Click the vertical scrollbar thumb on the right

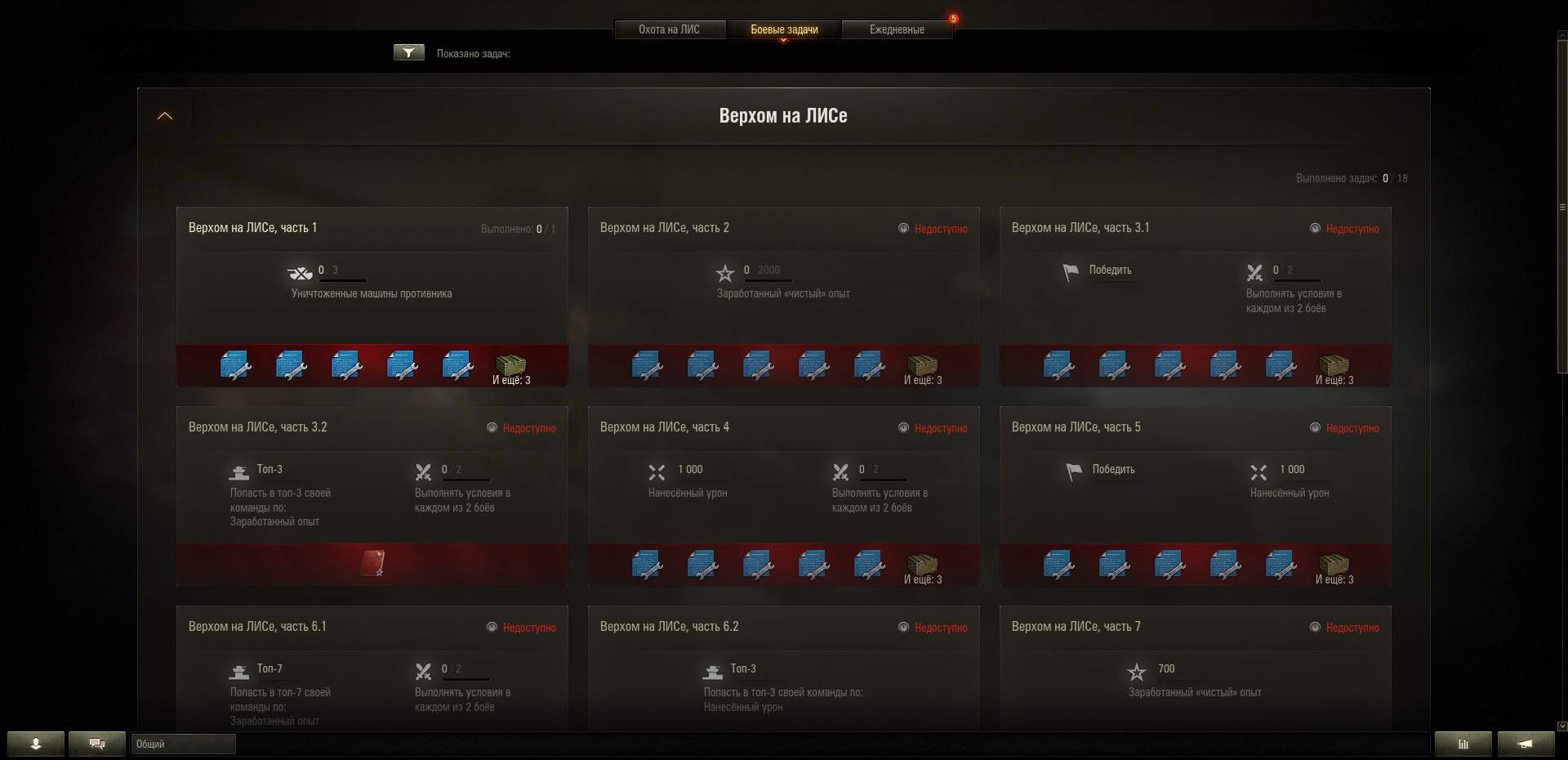tap(1562, 208)
